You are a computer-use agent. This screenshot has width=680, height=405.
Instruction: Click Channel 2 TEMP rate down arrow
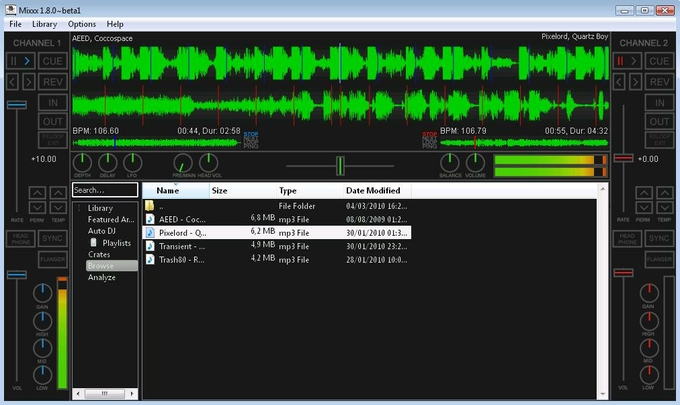click(664, 208)
